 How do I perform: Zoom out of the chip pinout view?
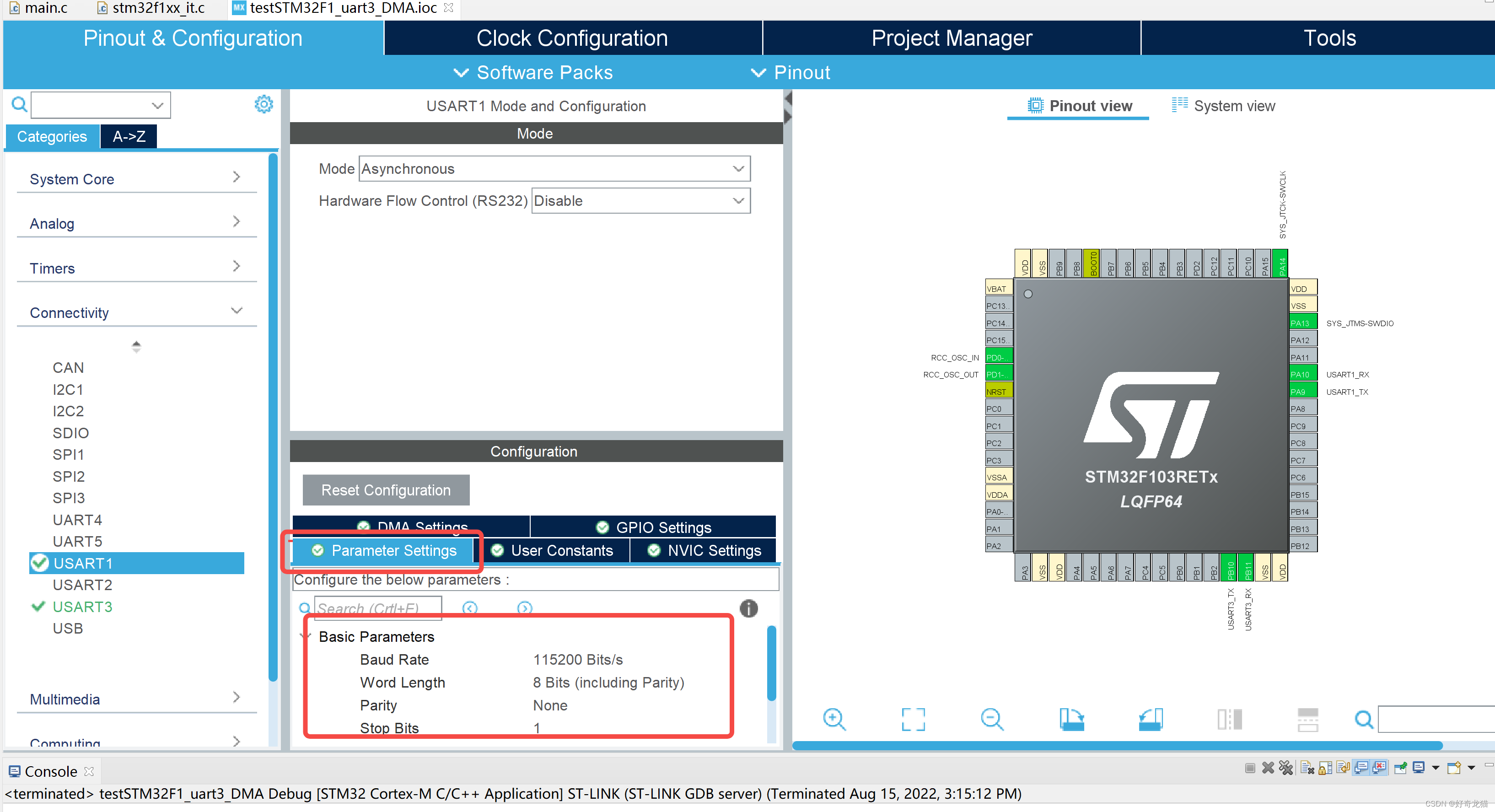992,719
